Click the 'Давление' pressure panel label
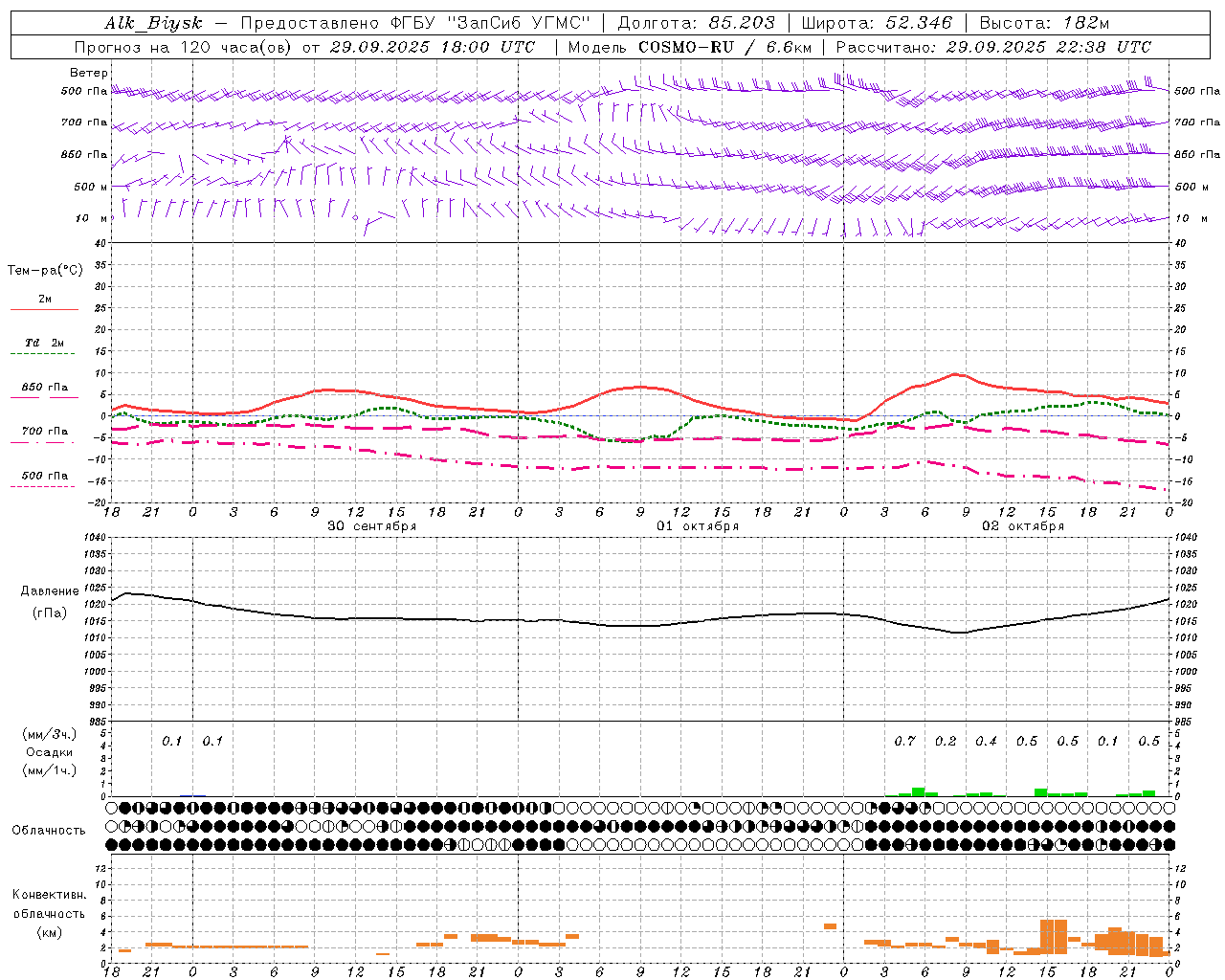The height and width of the screenshot is (980, 1225). [x=50, y=591]
